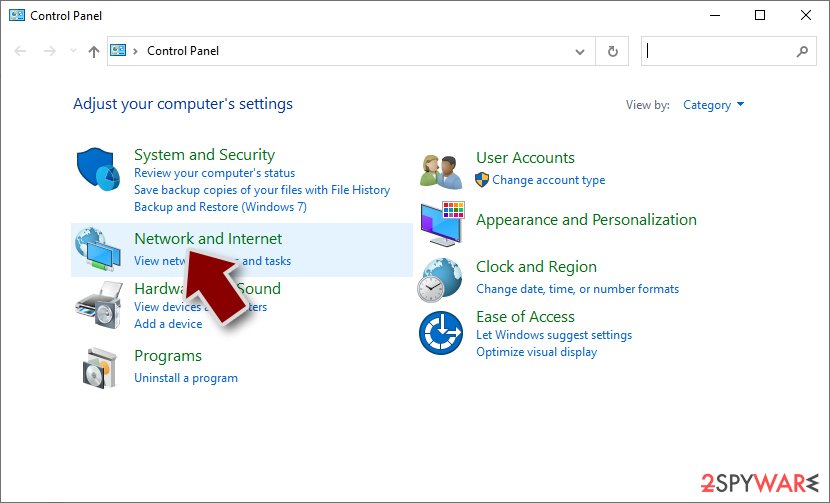Close the Control Panel window

(806, 15)
